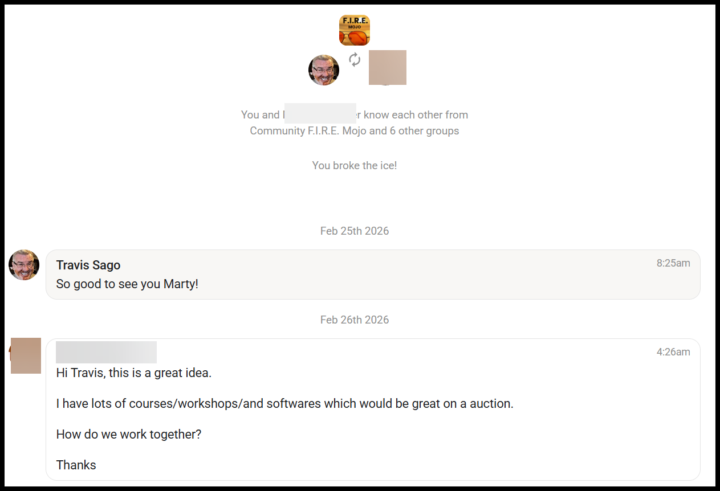
Task: Click the blurred avatar beside the second message
Action: [26, 355]
